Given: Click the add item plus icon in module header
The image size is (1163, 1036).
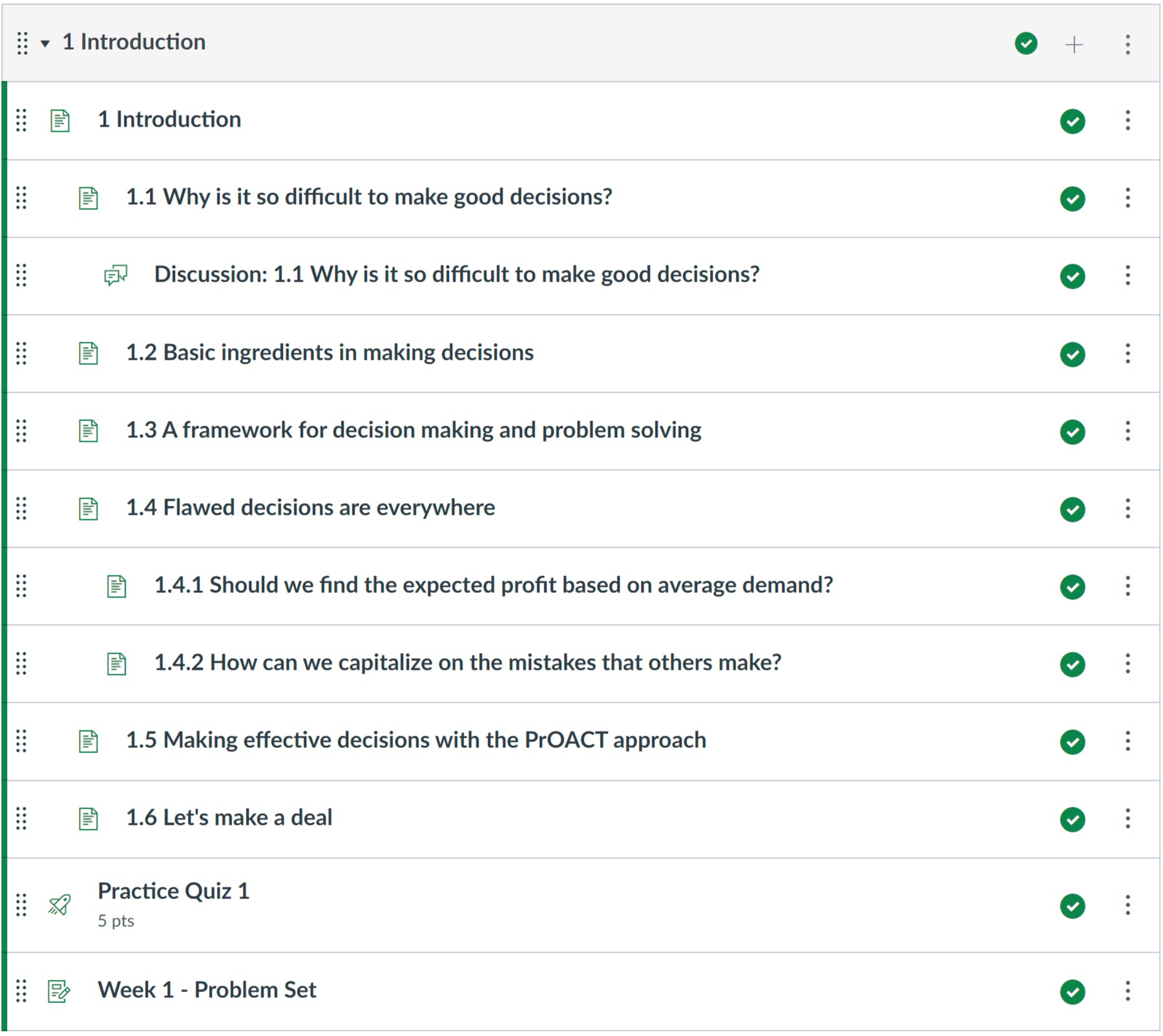Looking at the screenshot, I should click(x=1074, y=44).
